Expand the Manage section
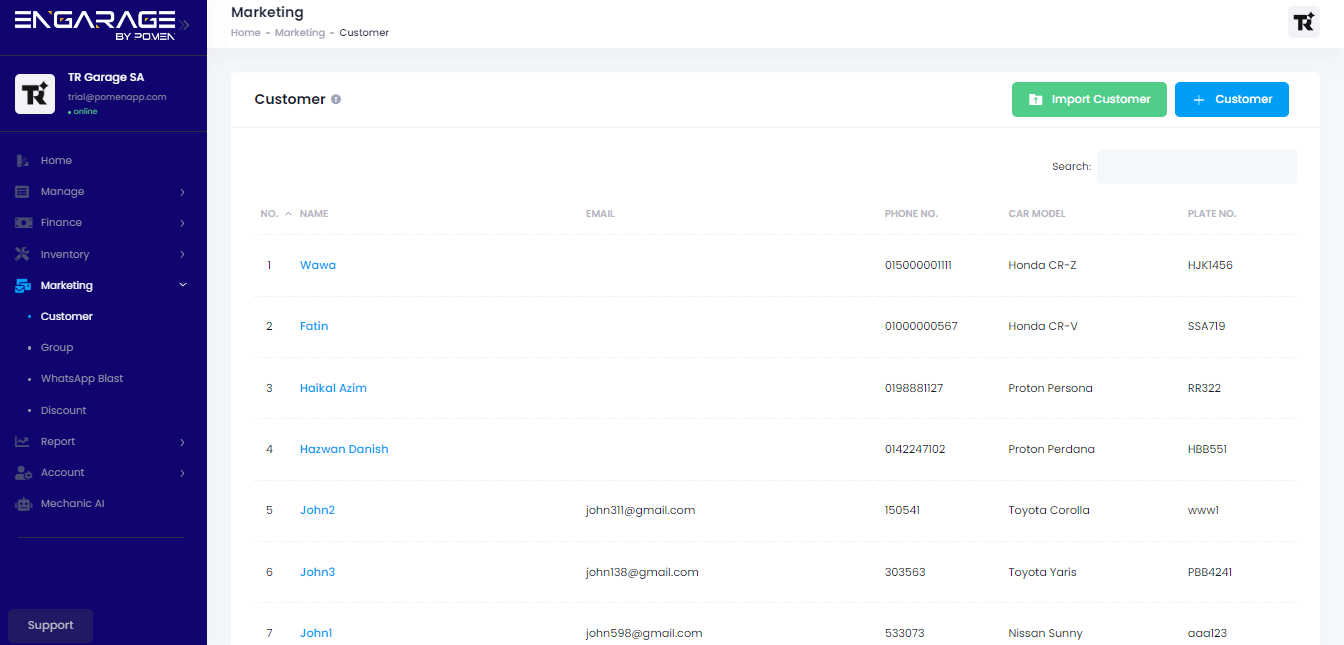 tap(64, 191)
